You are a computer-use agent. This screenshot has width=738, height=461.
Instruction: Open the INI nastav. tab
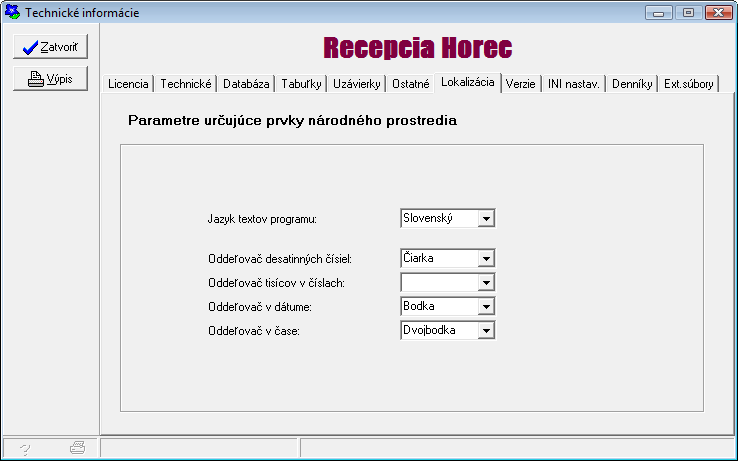pos(573,85)
